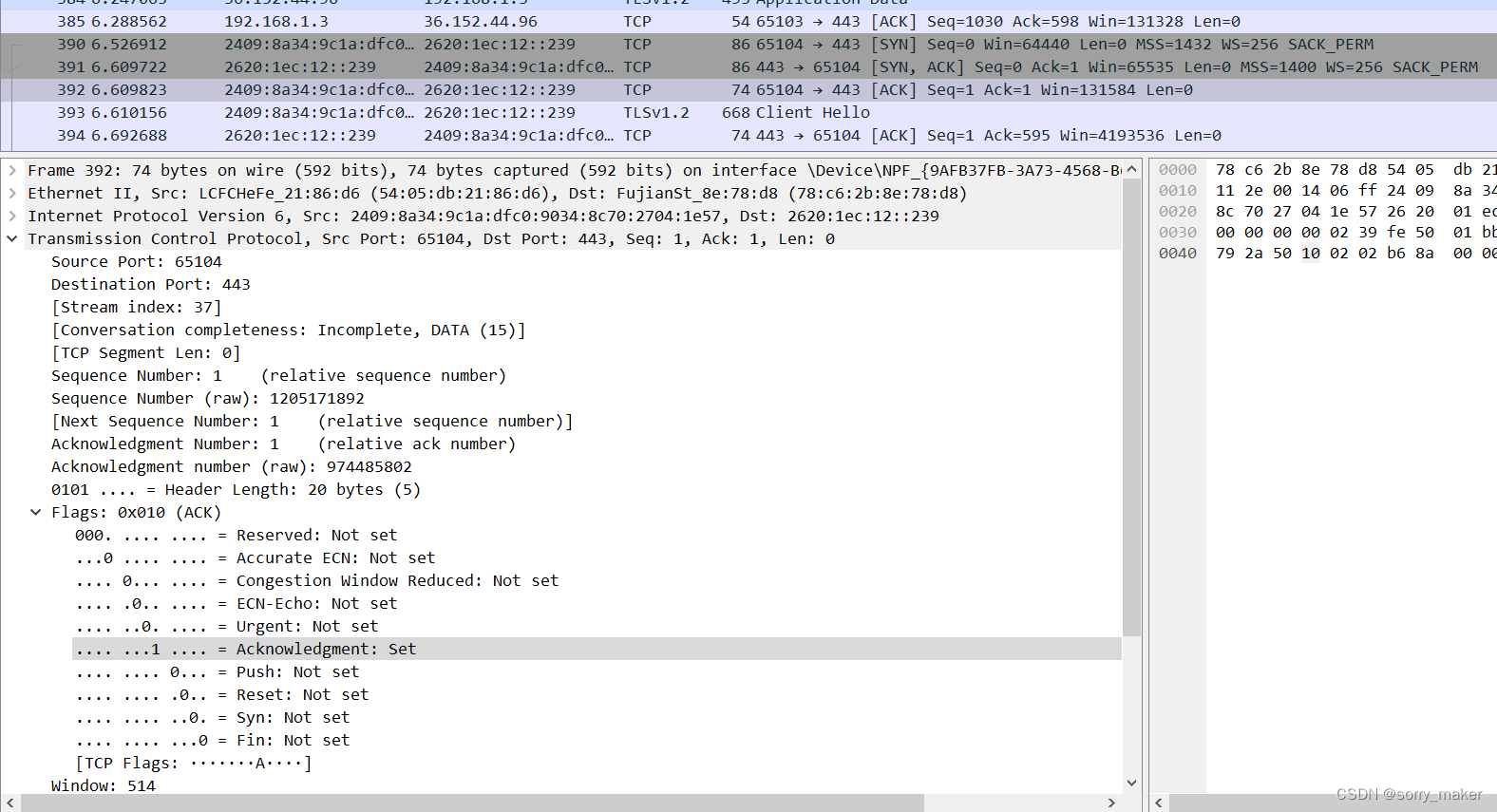
Task: Click hex offset 0000 row label
Action: pos(1178,170)
